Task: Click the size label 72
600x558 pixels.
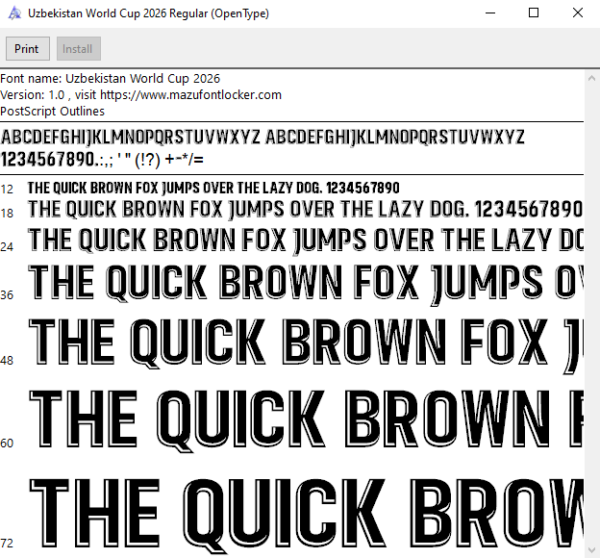Action: tap(7, 543)
